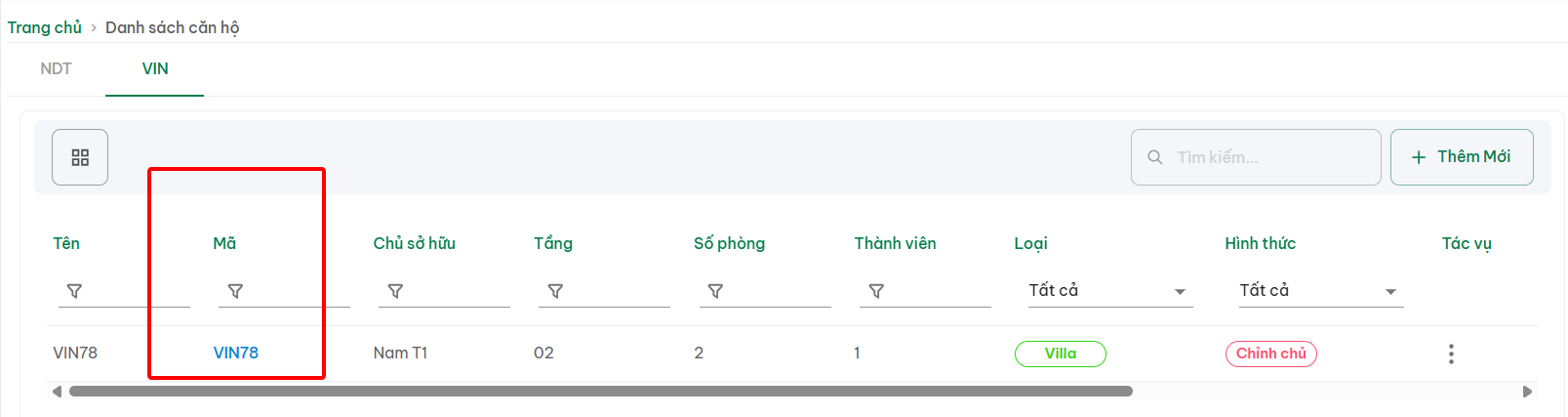Click the horizontal scrollbar thumb
The width and height of the screenshot is (1568, 417).
click(x=600, y=392)
